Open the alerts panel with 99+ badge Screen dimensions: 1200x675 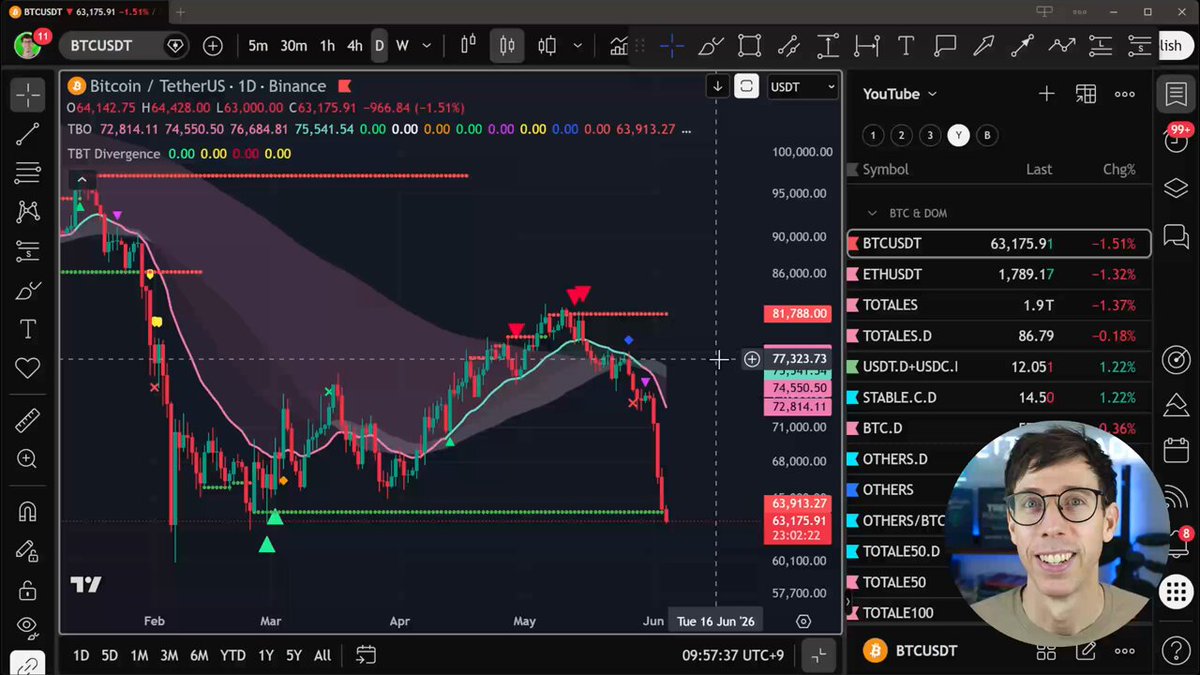(x=1177, y=140)
